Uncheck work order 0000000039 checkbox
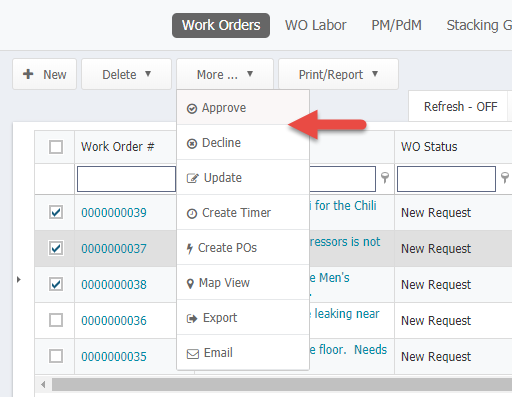Screen dimensions: 512x397 click(56, 212)
